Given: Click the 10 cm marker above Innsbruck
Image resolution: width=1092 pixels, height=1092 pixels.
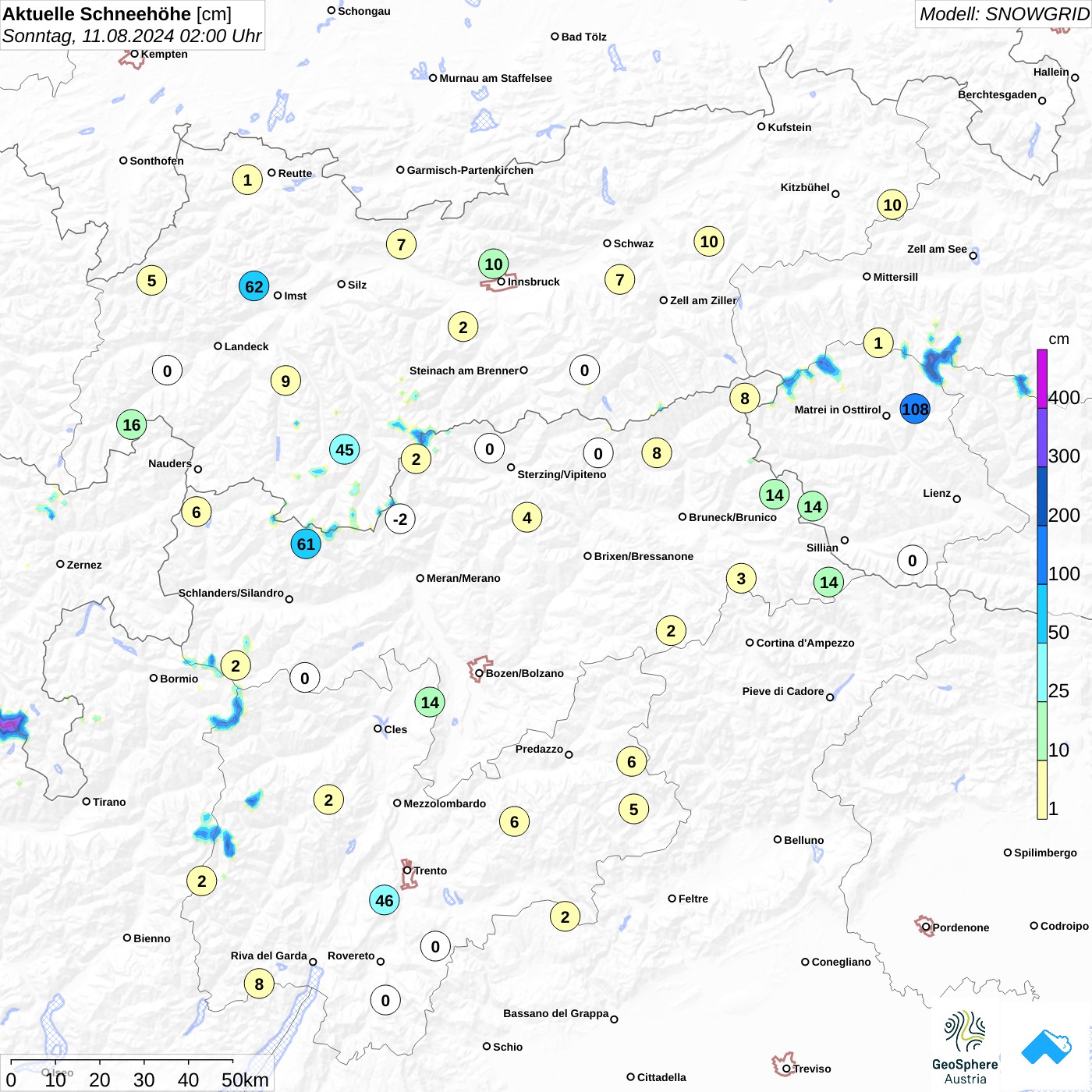Looking at the screenshot, I should point(494,264).
